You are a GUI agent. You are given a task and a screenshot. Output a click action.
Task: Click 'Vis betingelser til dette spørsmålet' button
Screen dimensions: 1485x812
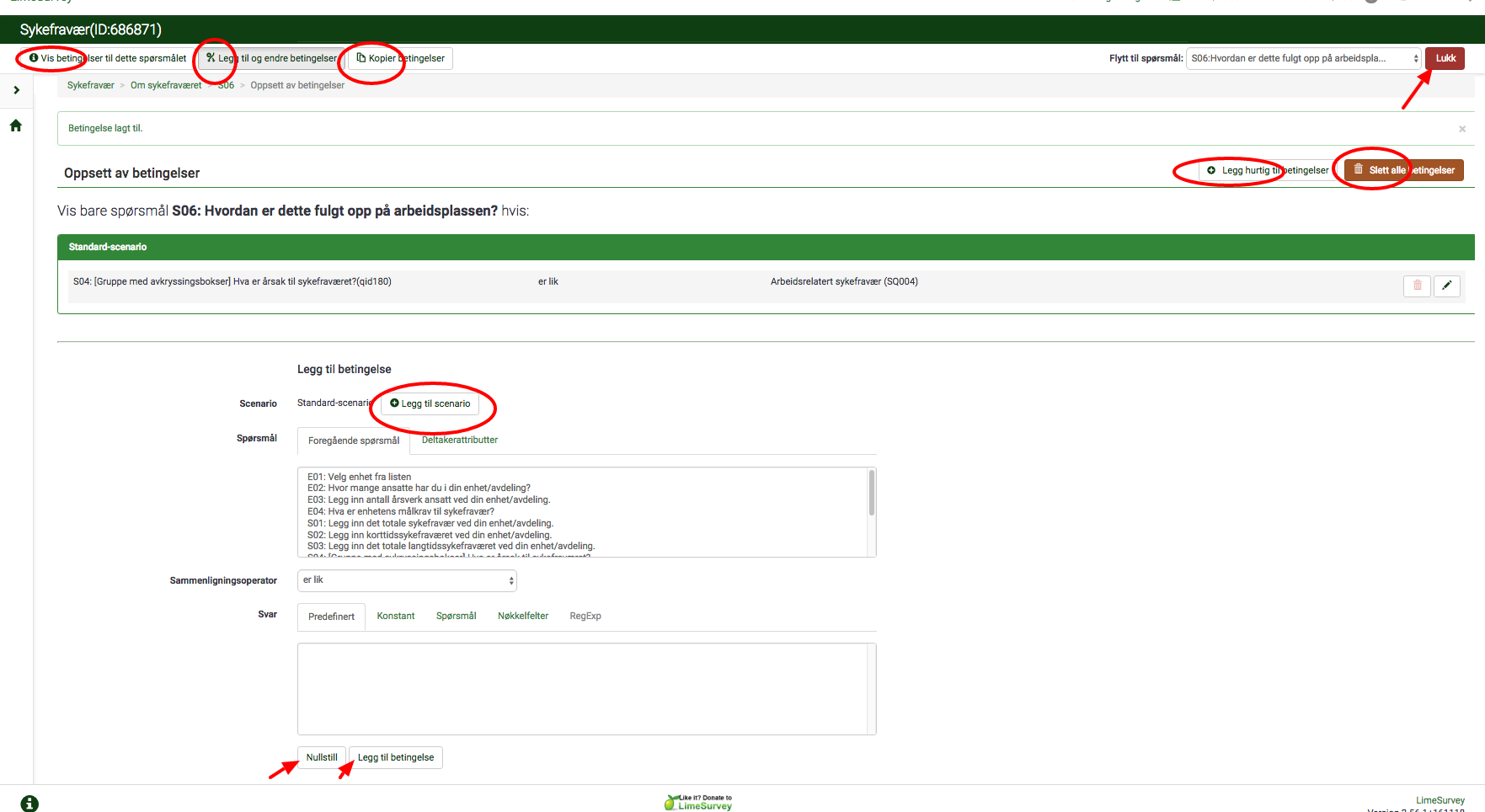[x=107, y=58]
